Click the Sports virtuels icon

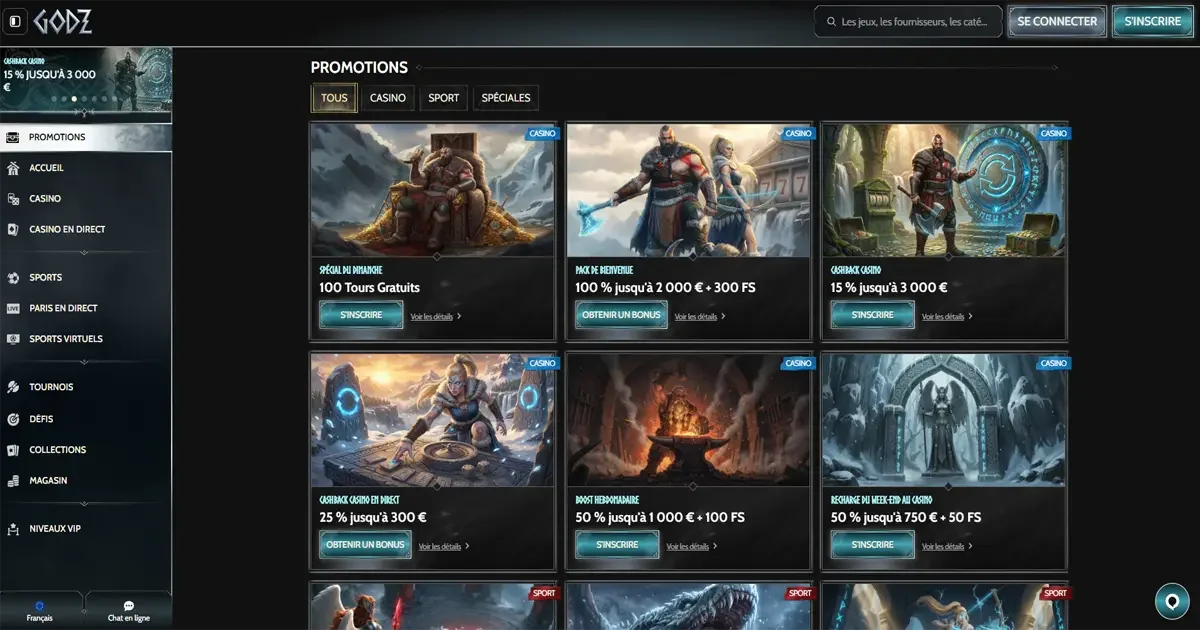(13, 339)
